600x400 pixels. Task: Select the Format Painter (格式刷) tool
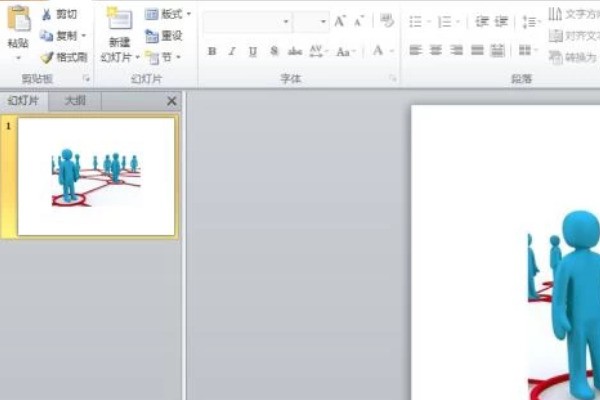(x=47, y=57)
